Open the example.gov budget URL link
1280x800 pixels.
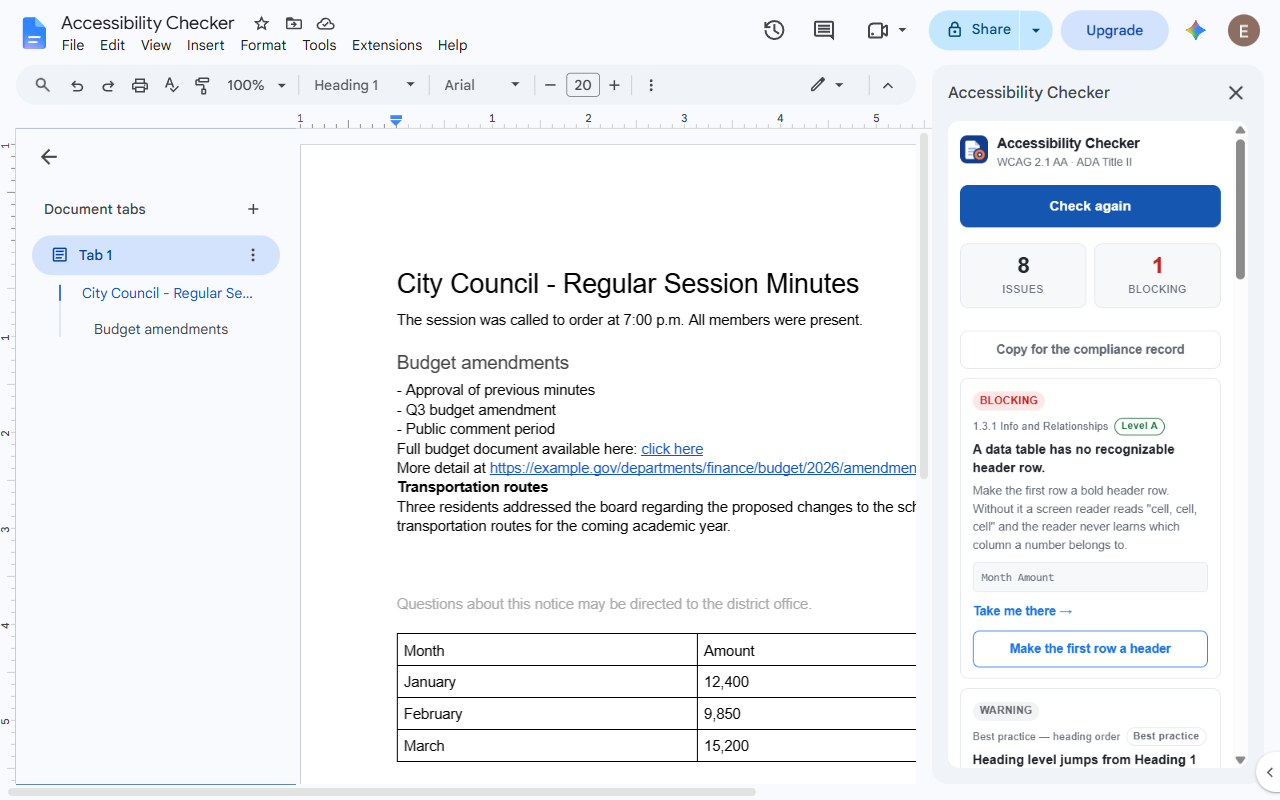(703, 468)
